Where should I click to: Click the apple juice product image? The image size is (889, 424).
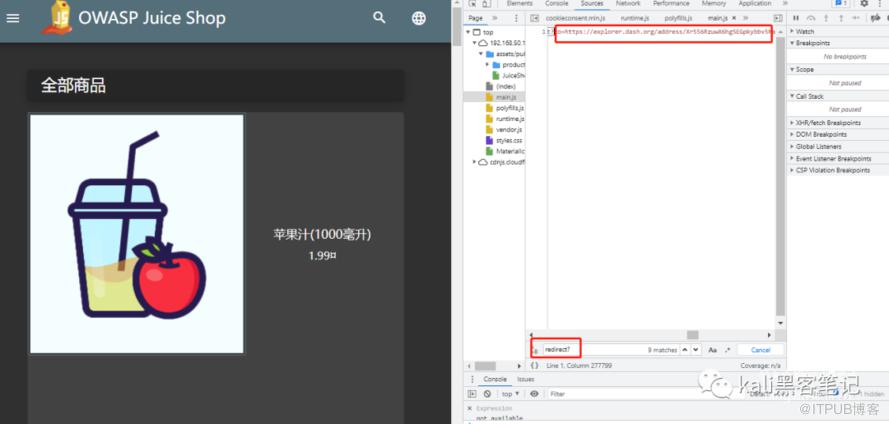137,234
